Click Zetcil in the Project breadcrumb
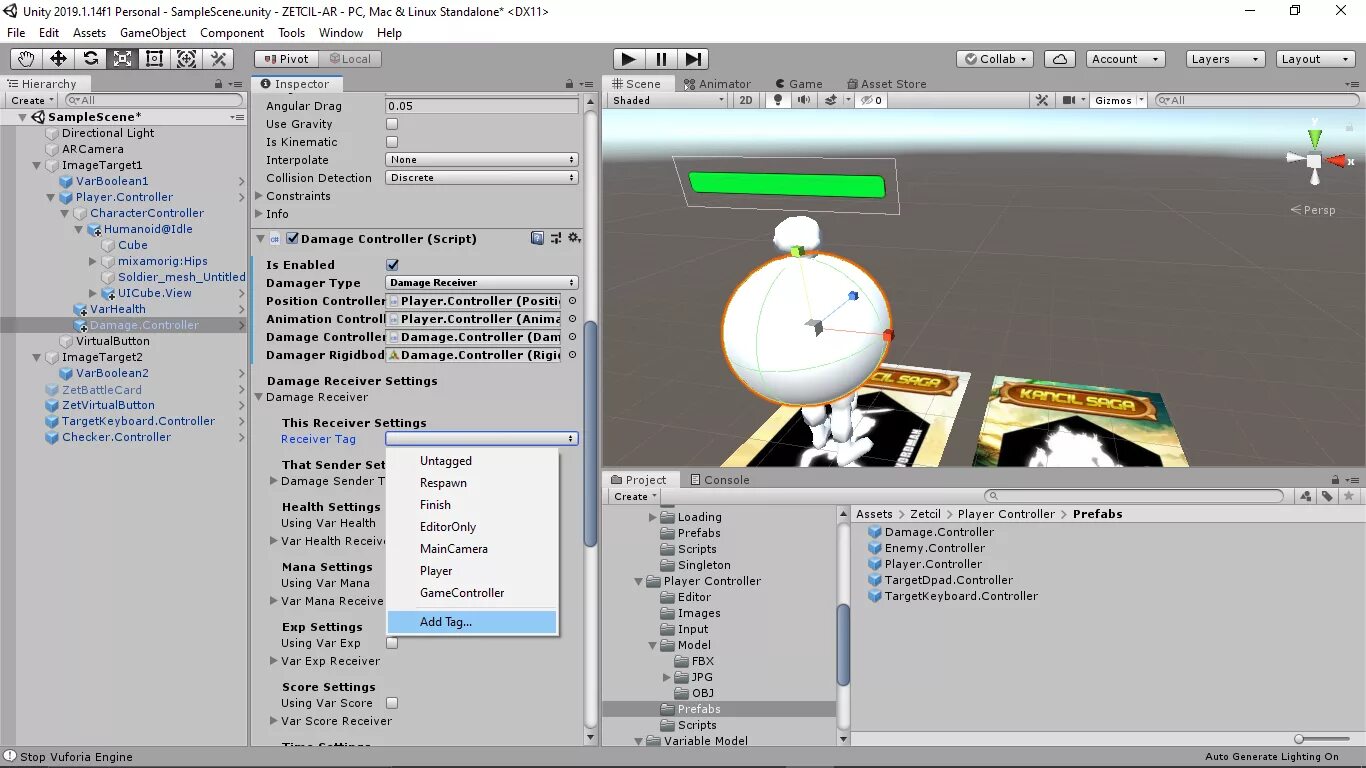 coord(926,514)
